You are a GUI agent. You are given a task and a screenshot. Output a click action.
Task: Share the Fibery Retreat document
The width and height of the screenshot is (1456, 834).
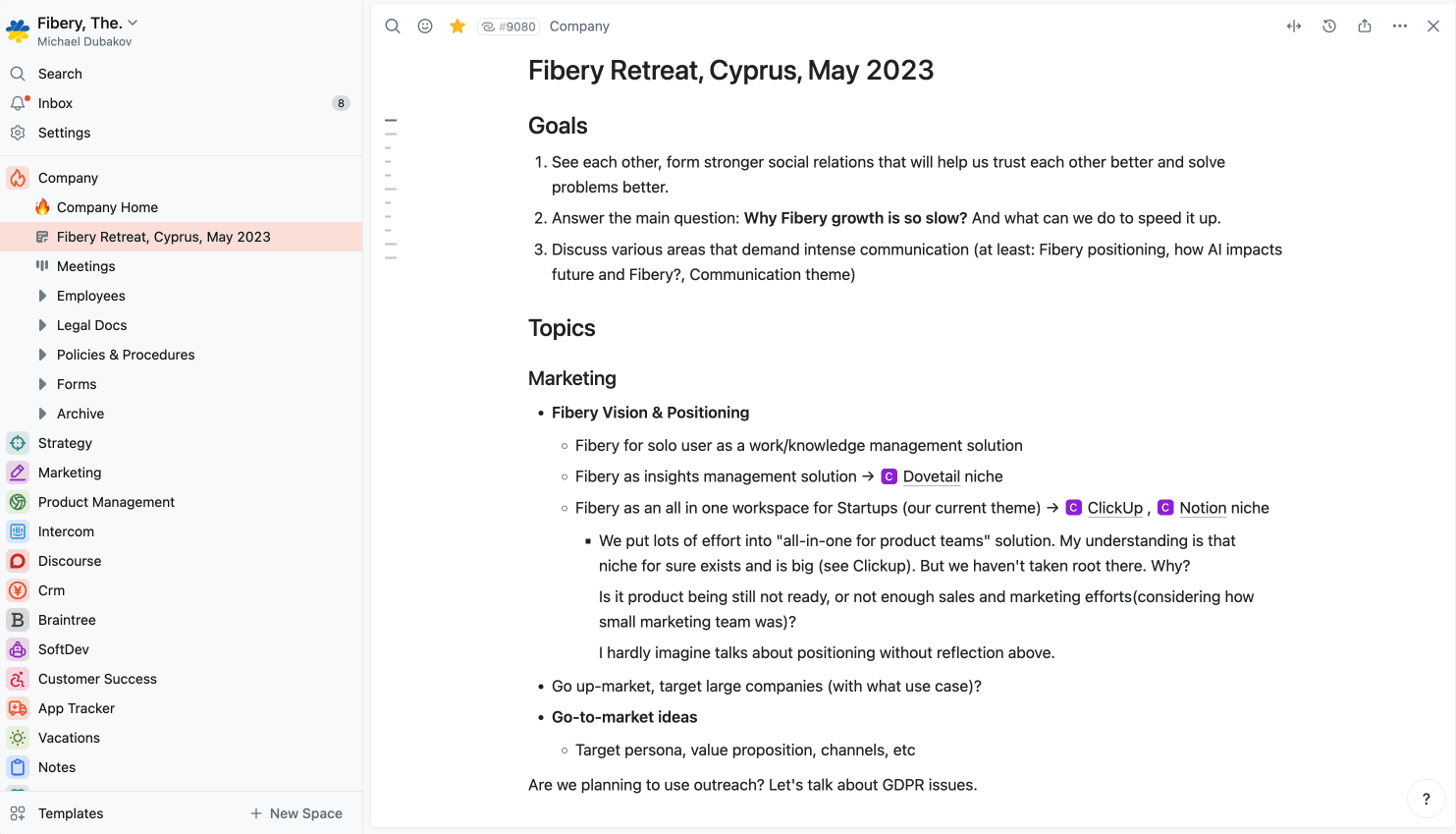click(1365, 26)
